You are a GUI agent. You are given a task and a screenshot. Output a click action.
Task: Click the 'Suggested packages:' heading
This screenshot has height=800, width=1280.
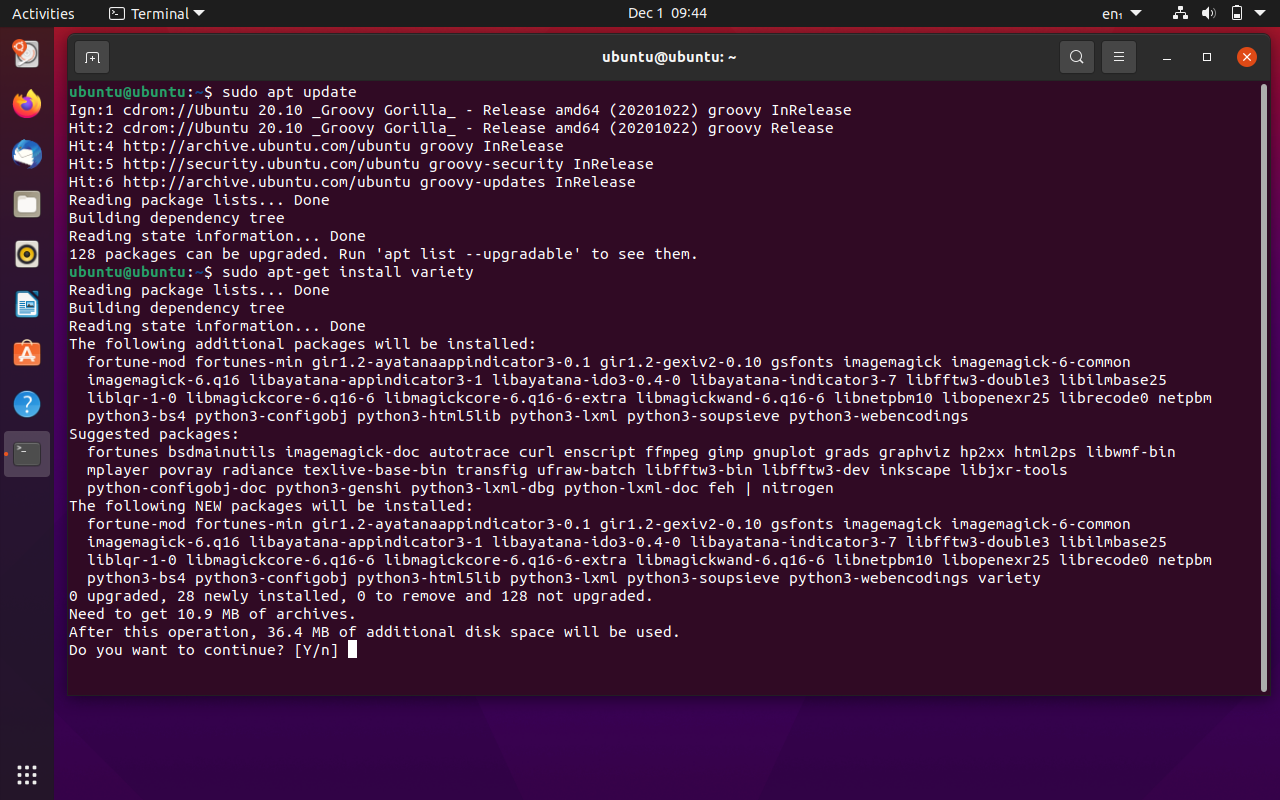154,434
